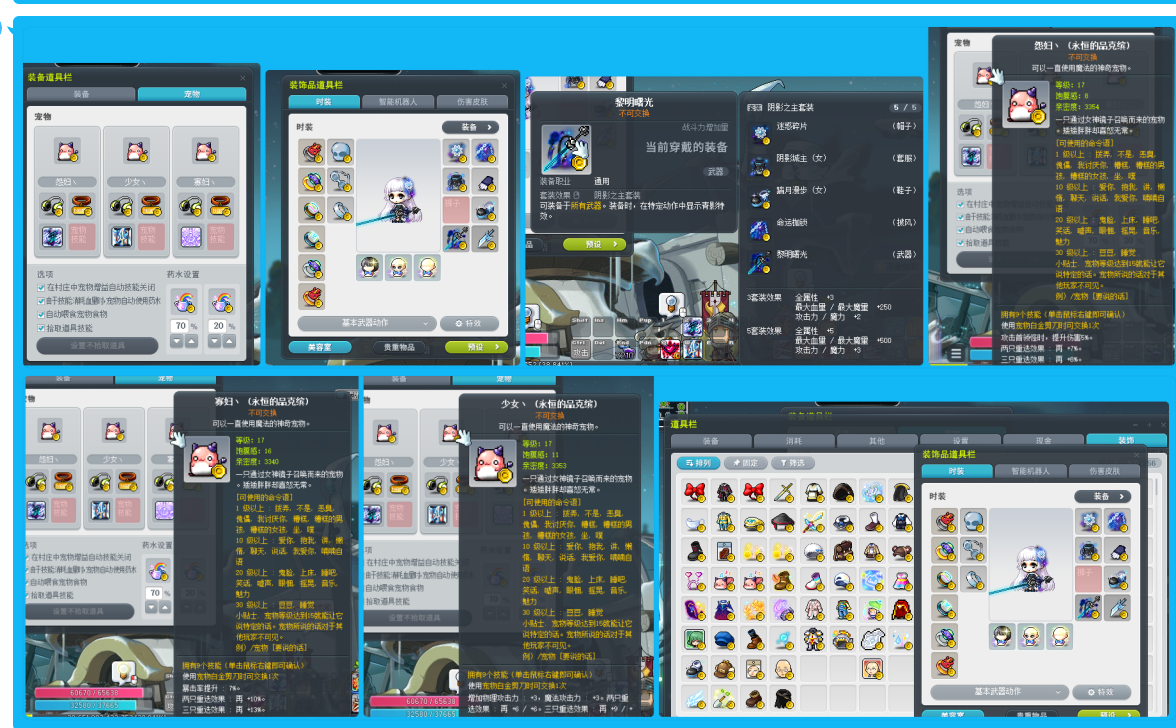The image size is (1176, 728).
Task: Click the pet portrait inside the 寡妇 tooltip
Action: pos(206,459)
